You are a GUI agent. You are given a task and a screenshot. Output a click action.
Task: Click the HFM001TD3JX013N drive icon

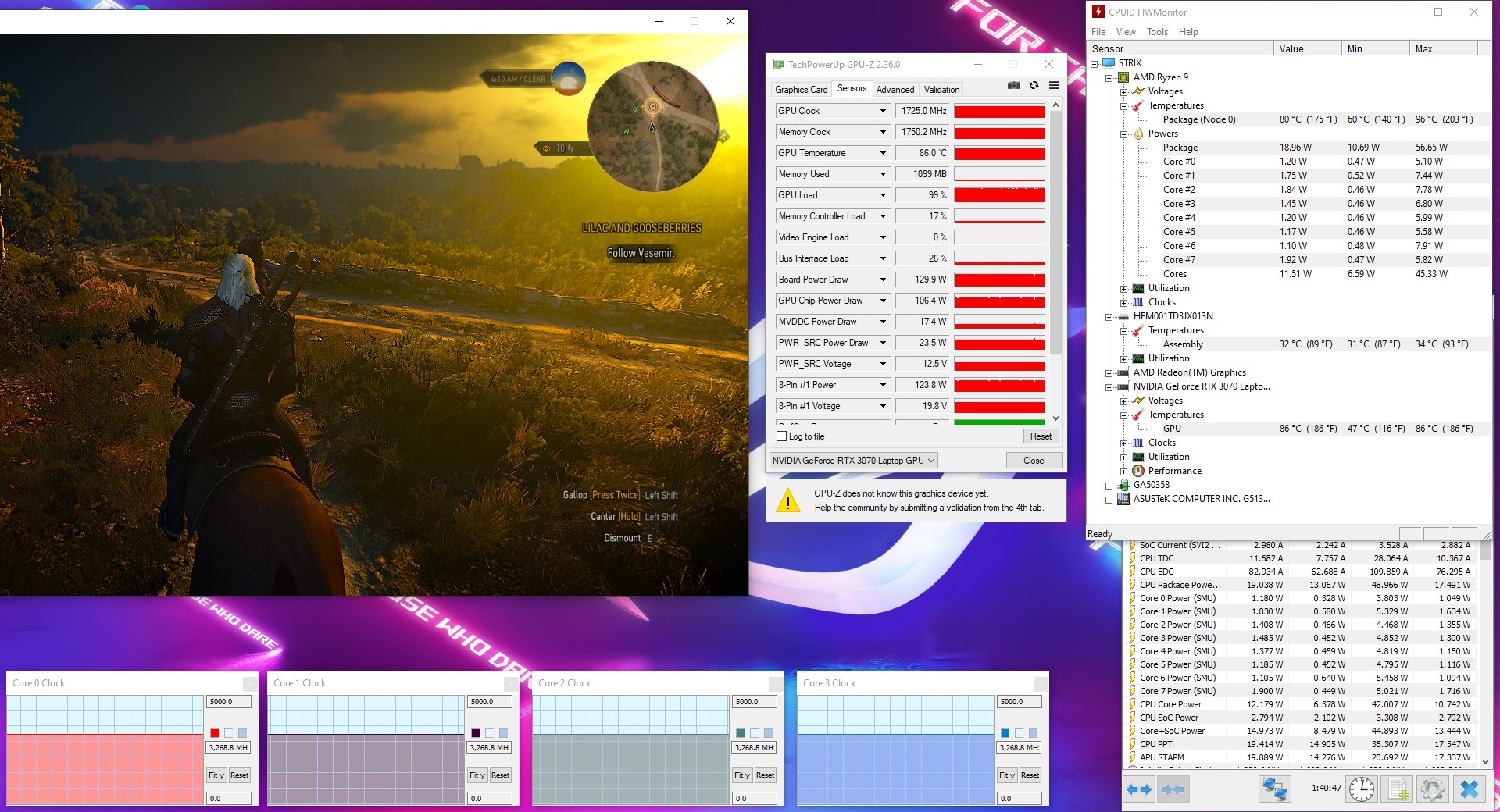point(1123,316)
